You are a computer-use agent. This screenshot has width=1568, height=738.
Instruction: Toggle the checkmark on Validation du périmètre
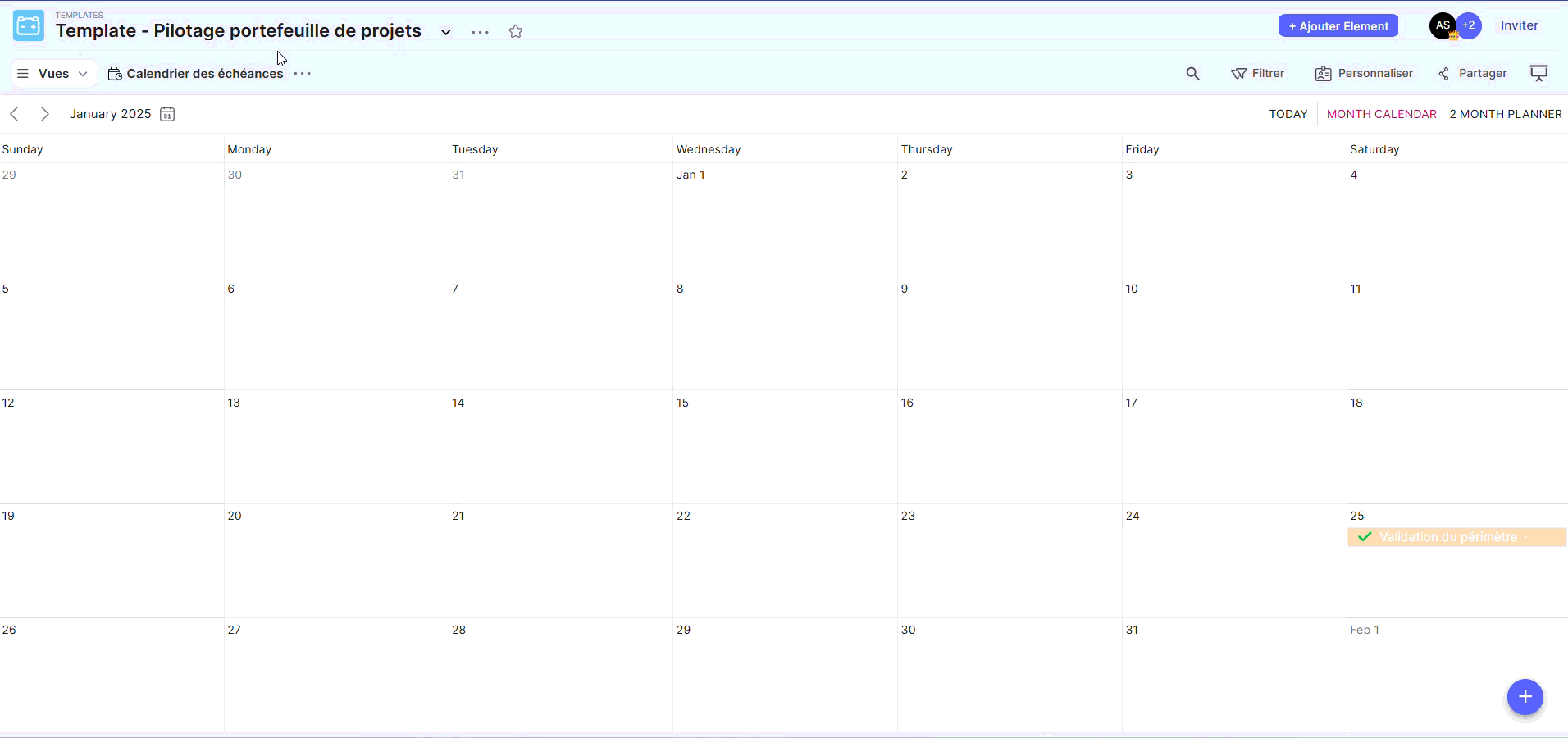[x=1365, y=537]
